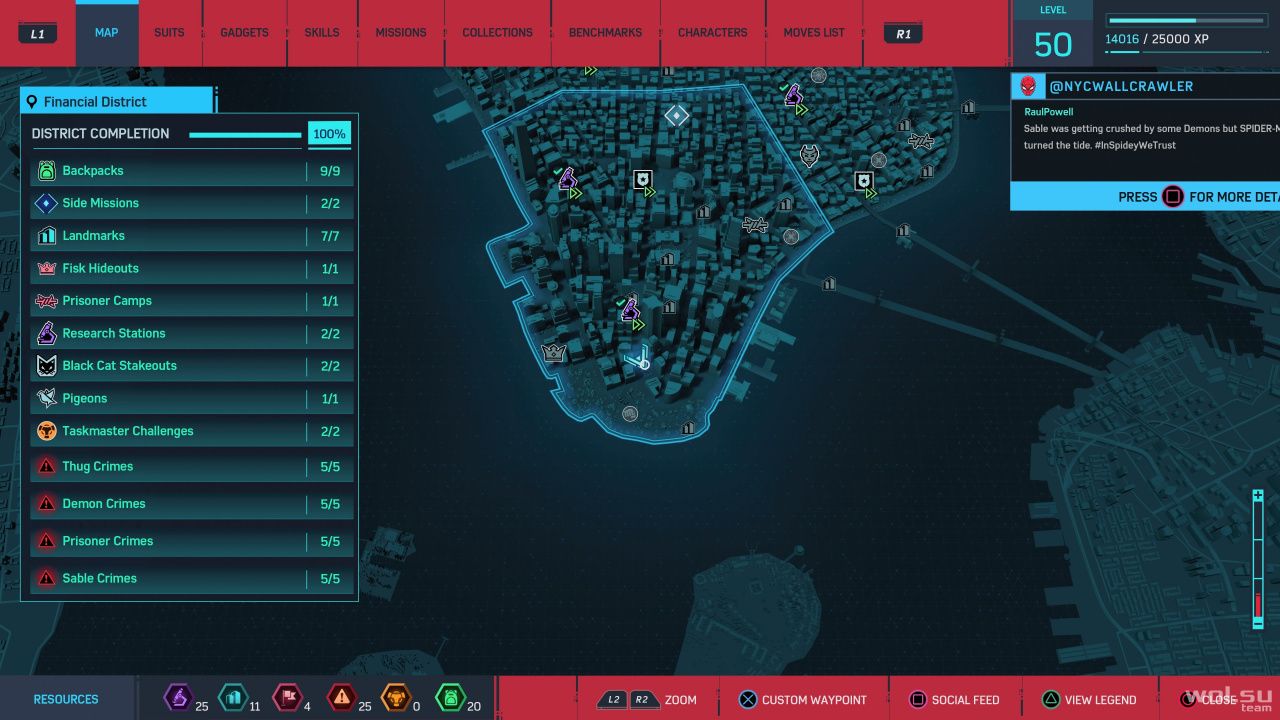Click the Prisoner Crimes warning icon
Image resolution: width=1280 pixels, height=720 pixels.
pos(46,541)
